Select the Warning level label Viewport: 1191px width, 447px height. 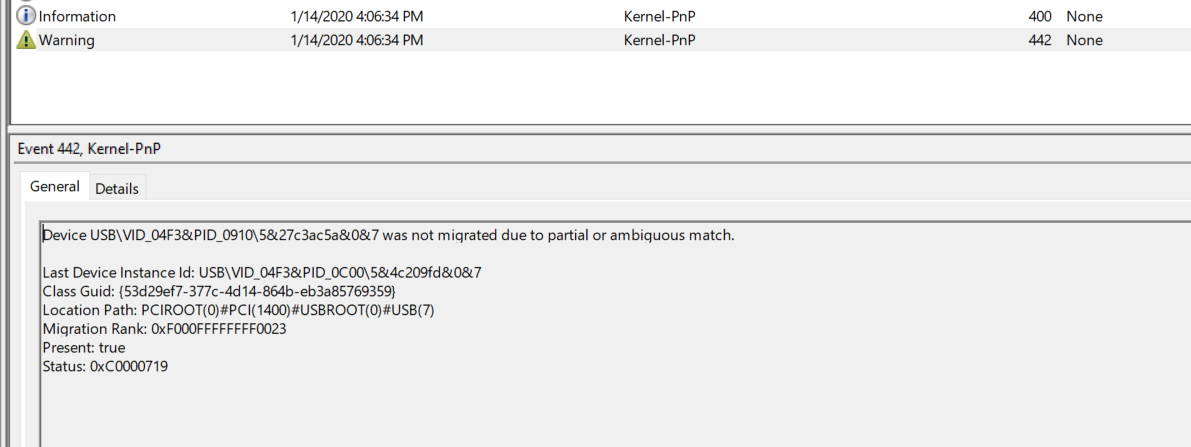pos(70,40)
